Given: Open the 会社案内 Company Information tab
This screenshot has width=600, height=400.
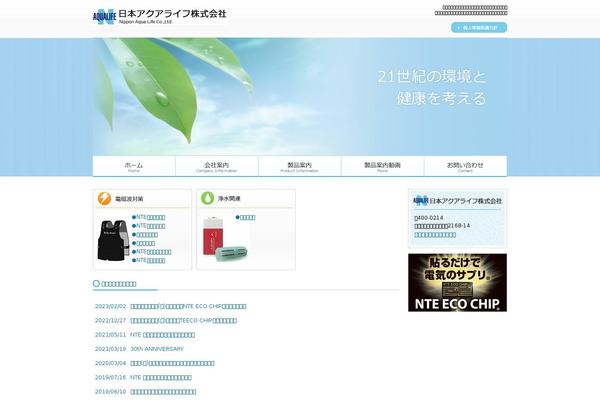Looking at the screenshot, I should click(x=217, y=166).
